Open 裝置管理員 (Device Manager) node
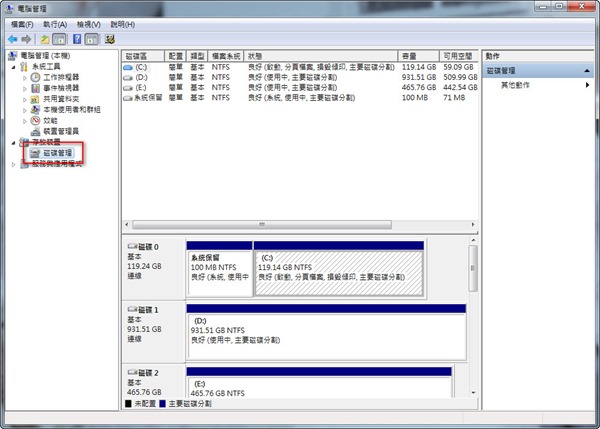The width and height of the screenshot is (600, 429). 58,131
